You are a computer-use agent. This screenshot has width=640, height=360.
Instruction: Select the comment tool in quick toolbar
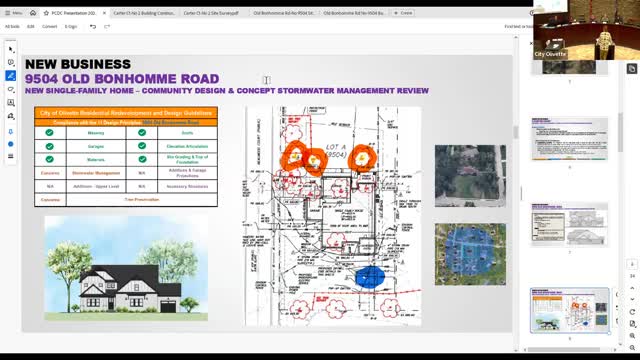(11, 62)
